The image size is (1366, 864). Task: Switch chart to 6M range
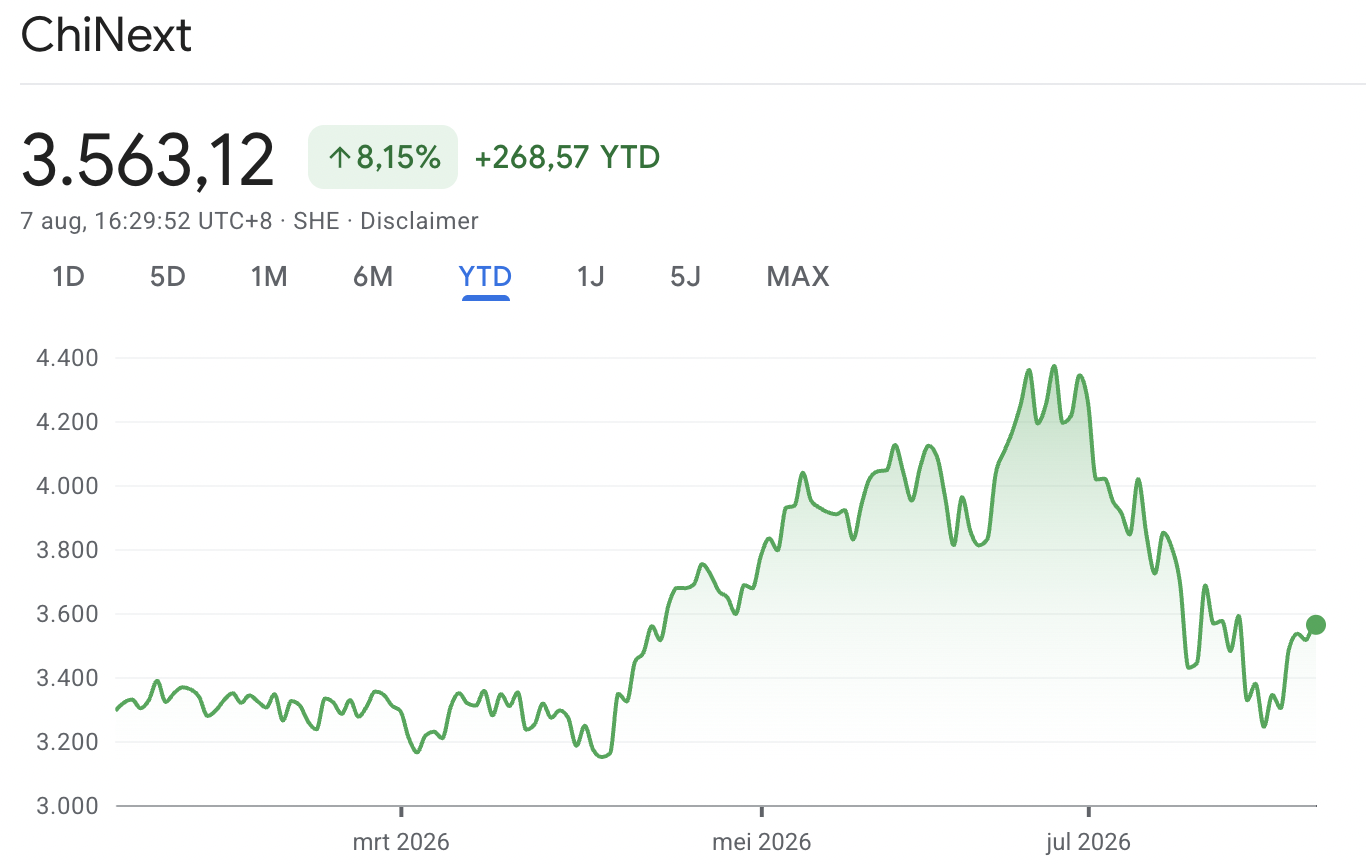(x=373, y=276)
